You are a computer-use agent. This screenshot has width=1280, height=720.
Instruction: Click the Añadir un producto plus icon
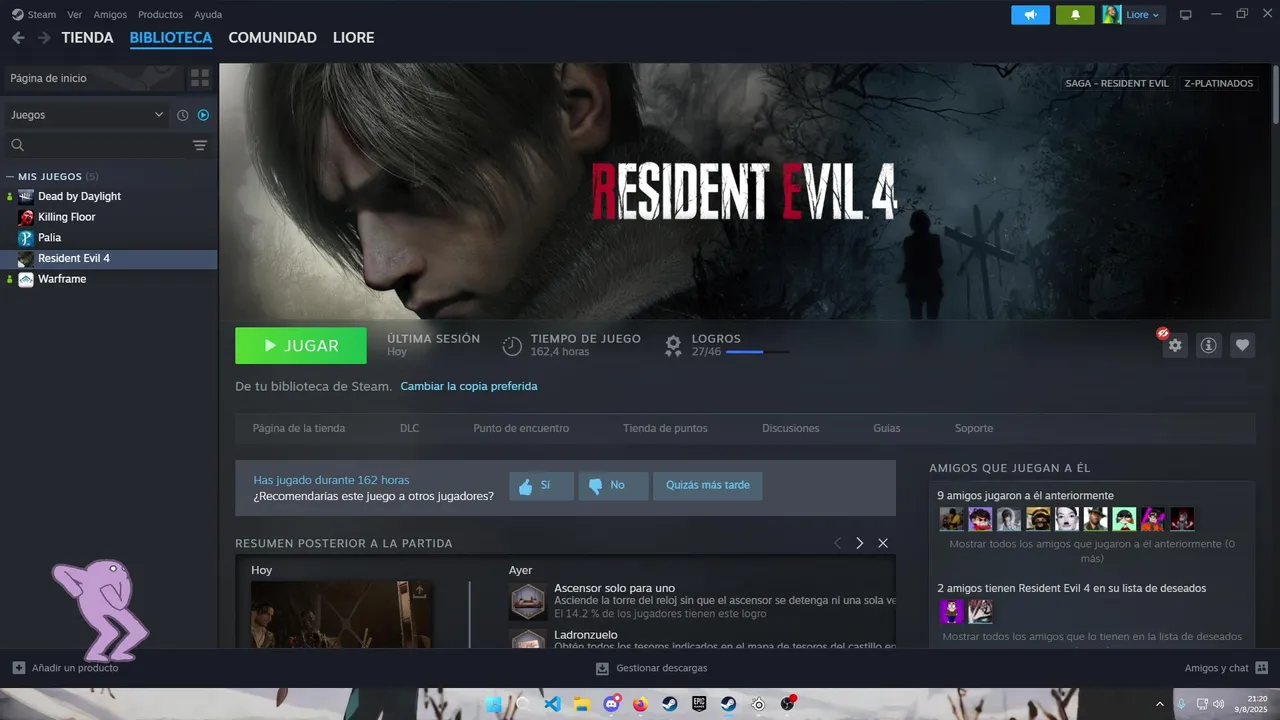(19, 668)
